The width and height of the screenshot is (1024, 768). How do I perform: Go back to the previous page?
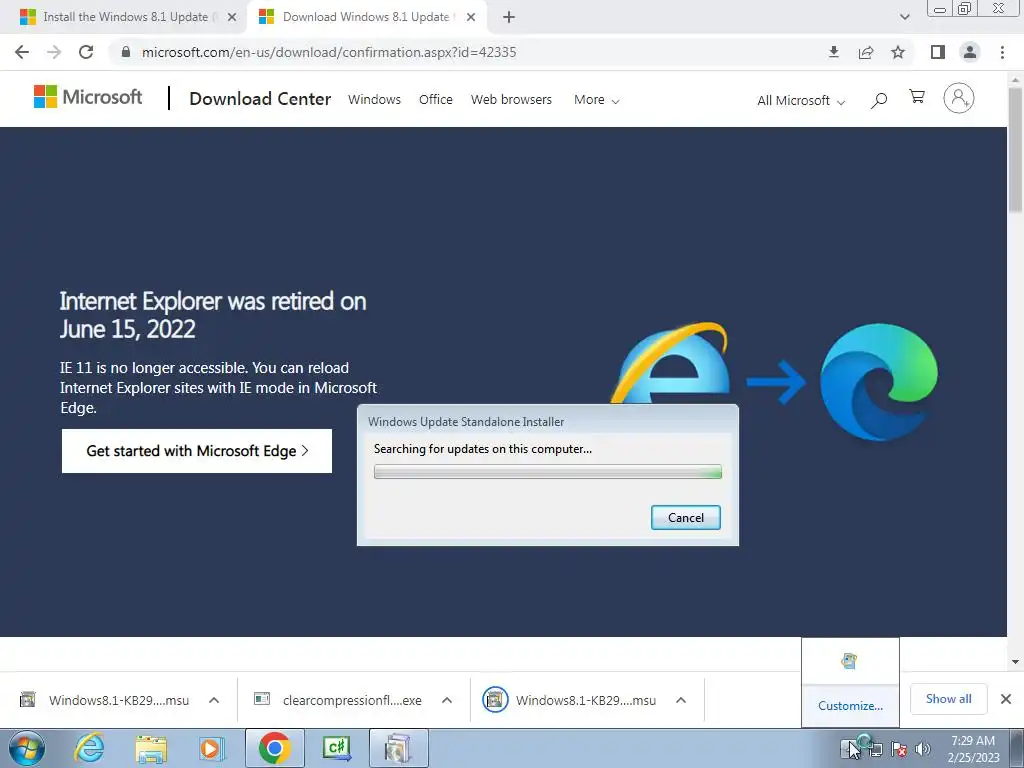click(x=22, y=52)
